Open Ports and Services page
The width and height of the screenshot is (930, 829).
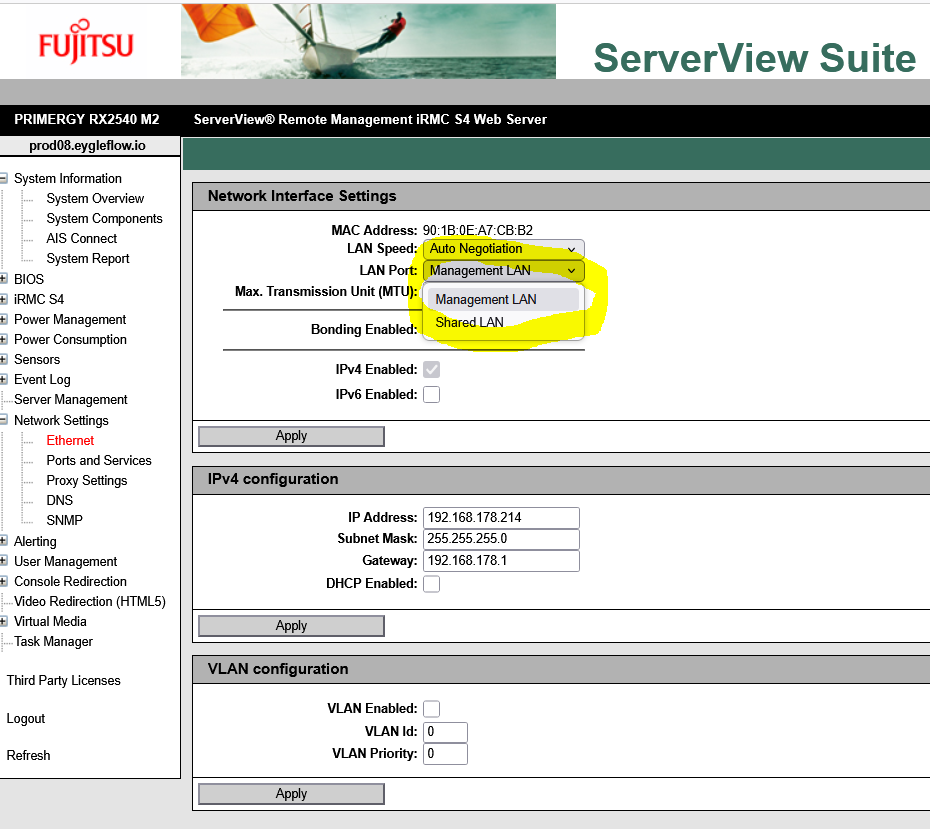coord(99,460)
